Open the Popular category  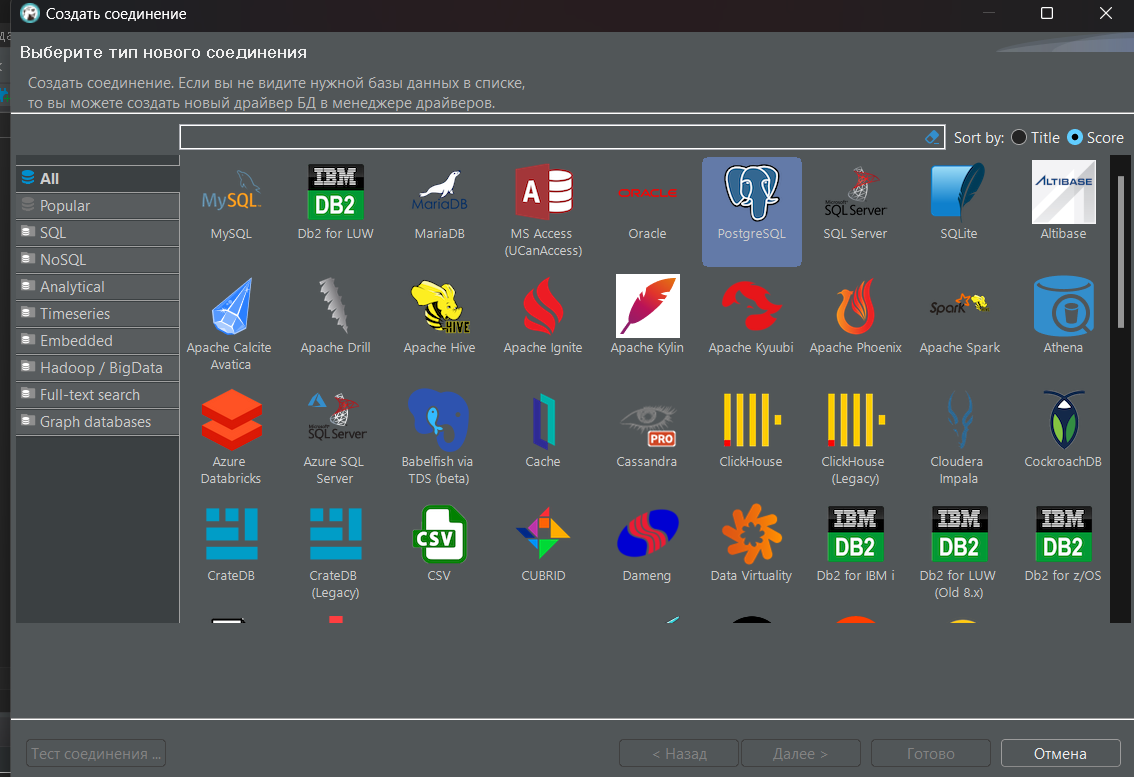click(x=98, y=205)
